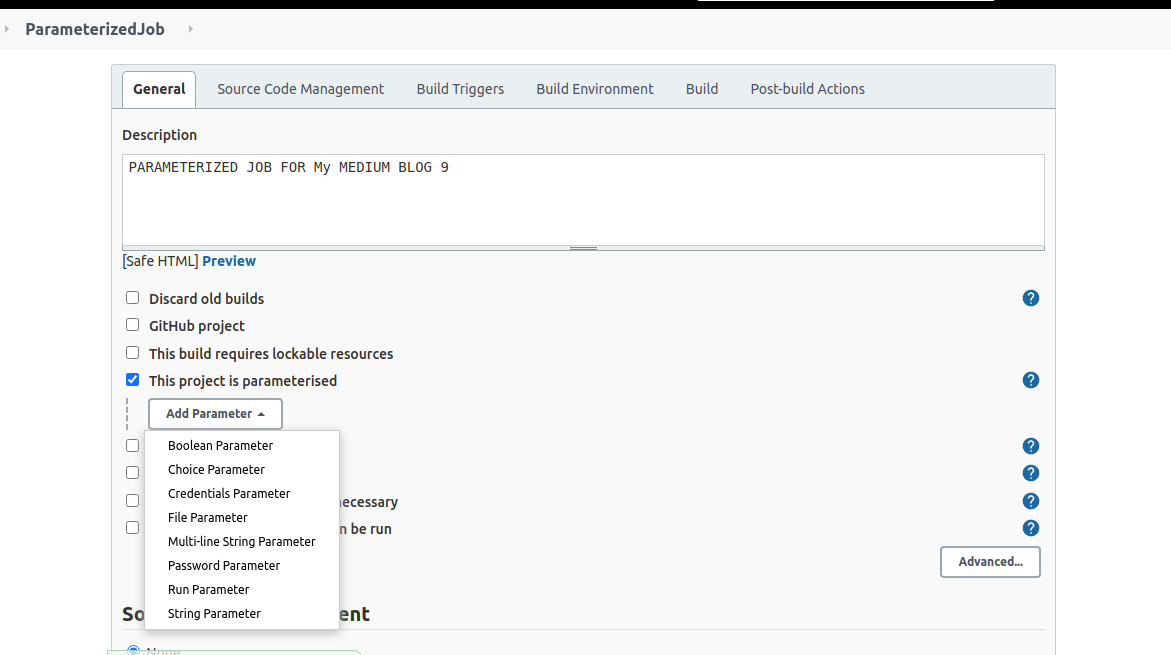Open help next to "Execute concurrent builds if necessary"
The height and width of the screenshot is (655, 1171).
[x=1031, y=501]
